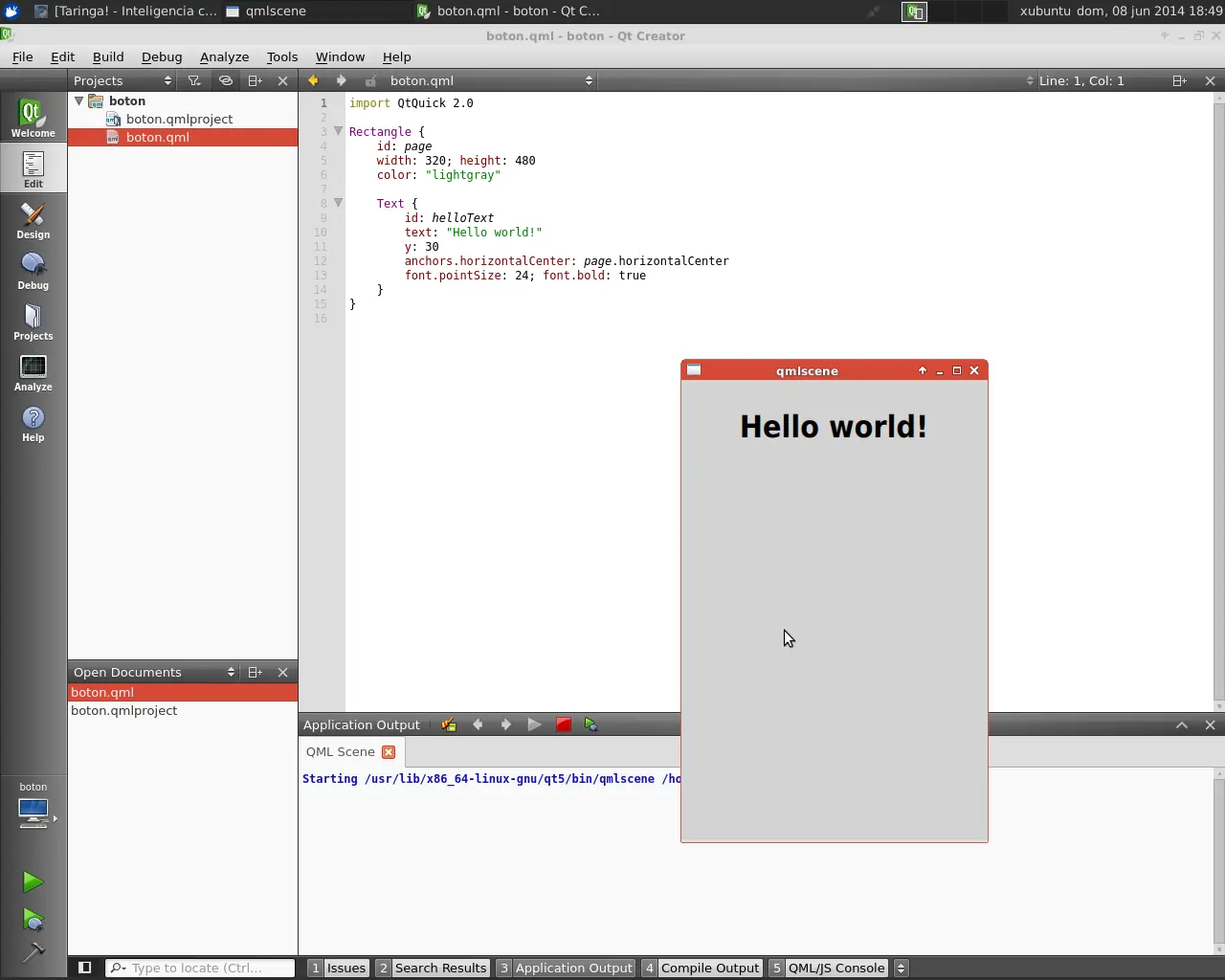The height and width of the screenshot is (980, 1225).
Task: Maximize the Application Output pane
Action: tap(1182, 725)
